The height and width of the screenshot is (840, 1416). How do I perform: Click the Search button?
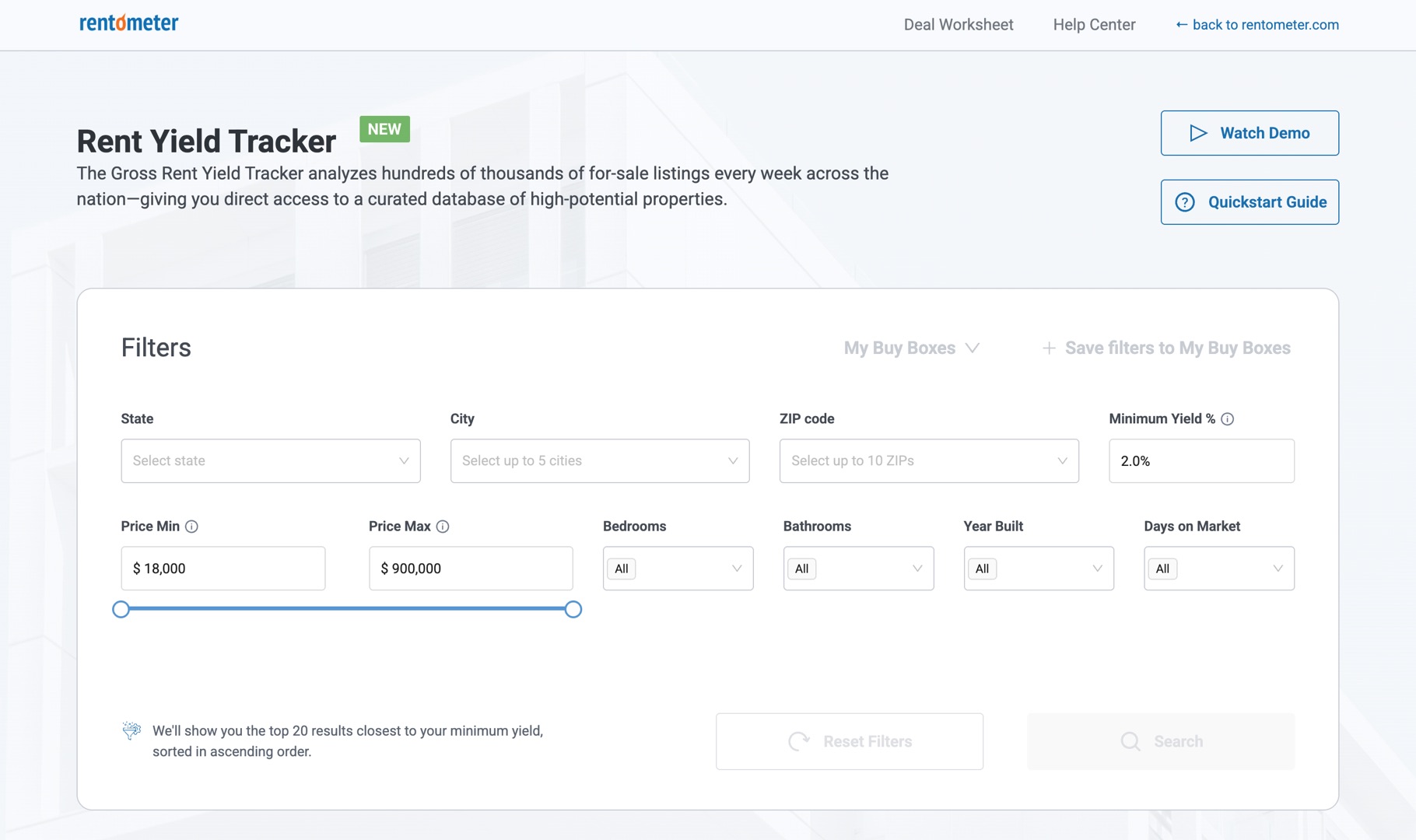click(x=1161, y=741)
